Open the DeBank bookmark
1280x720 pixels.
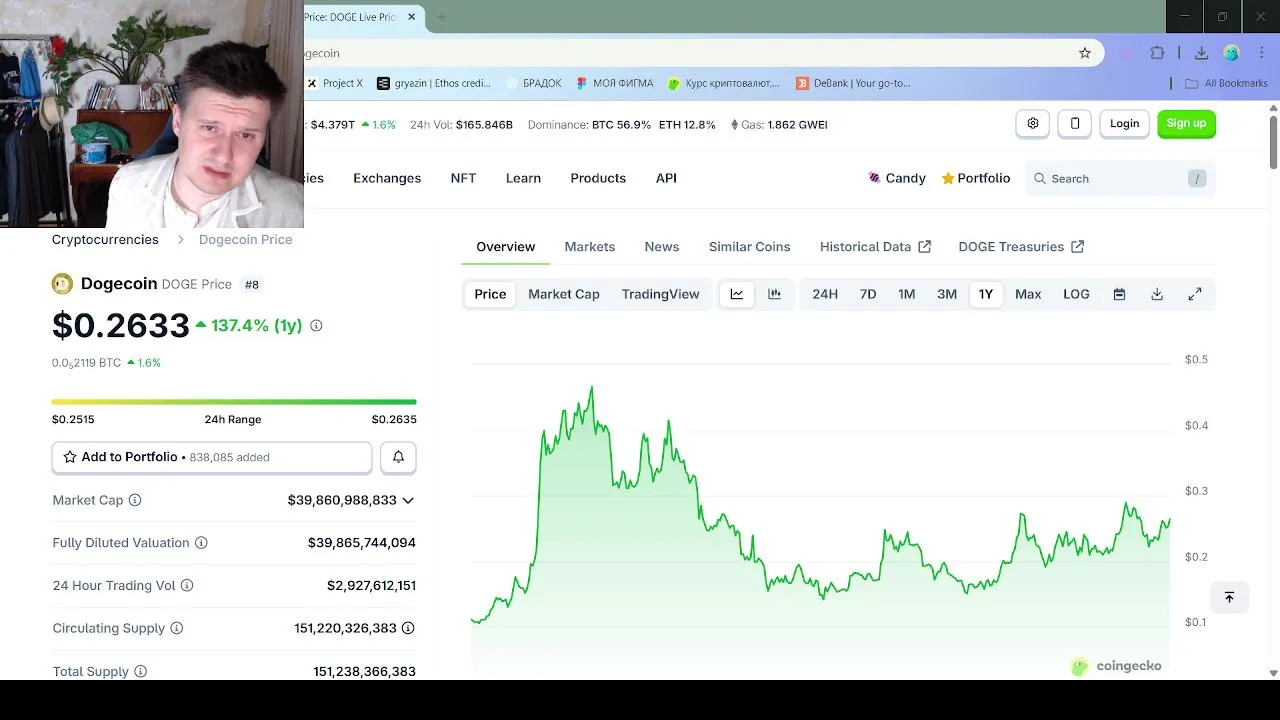coord(853,83)
